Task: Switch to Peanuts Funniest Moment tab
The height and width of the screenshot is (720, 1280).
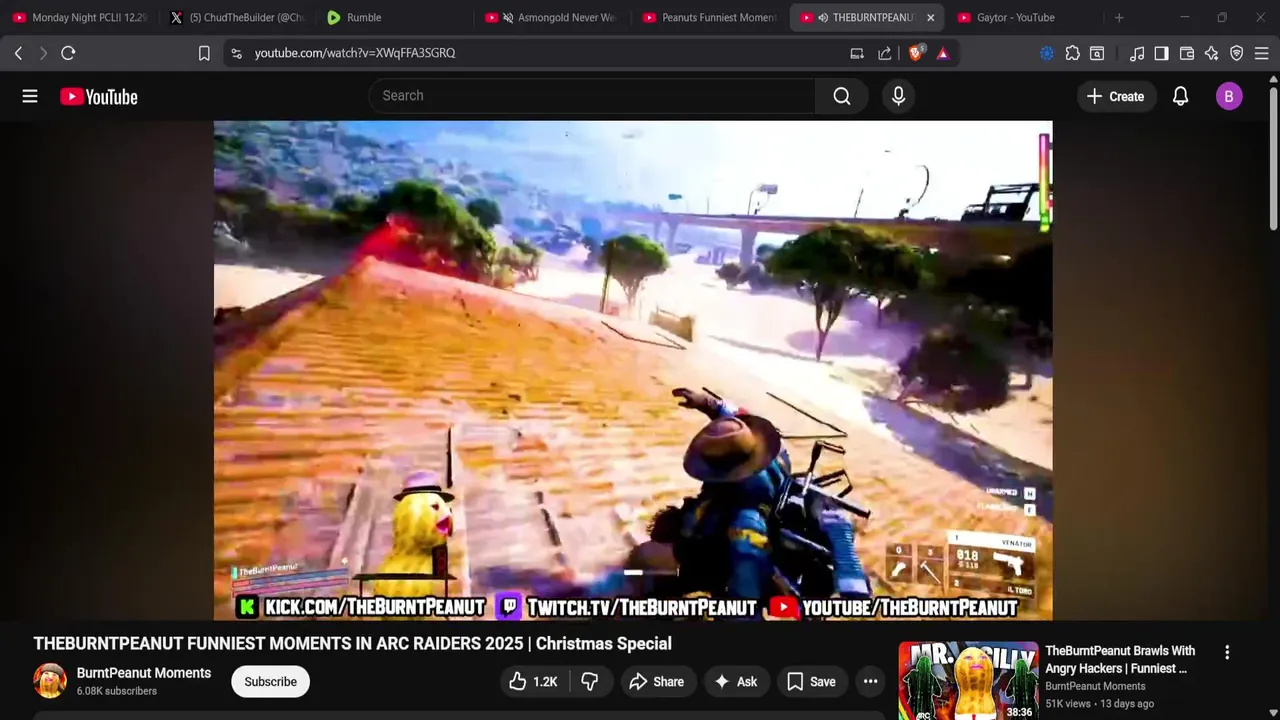Action: 710,17
